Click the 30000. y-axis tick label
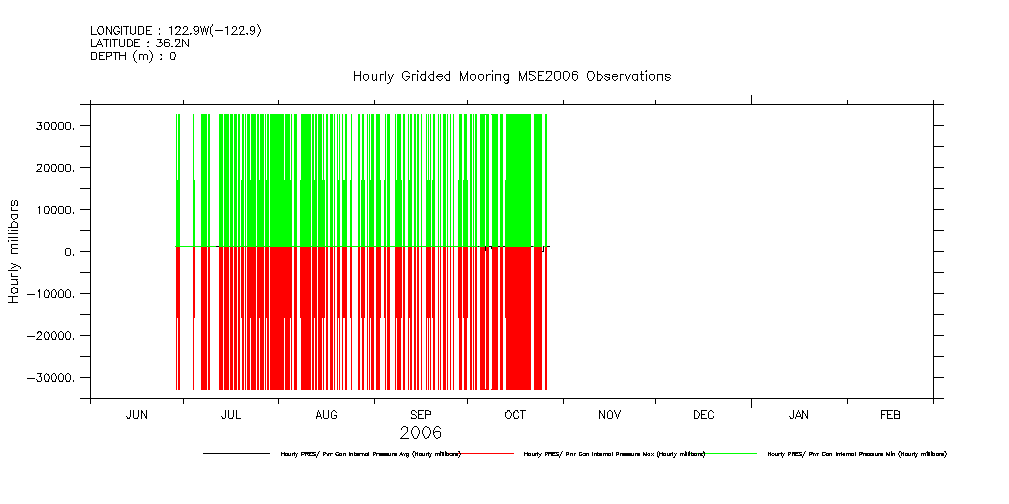The height and width of the screenshot is (504, 1009). click(x=55, y=126)
